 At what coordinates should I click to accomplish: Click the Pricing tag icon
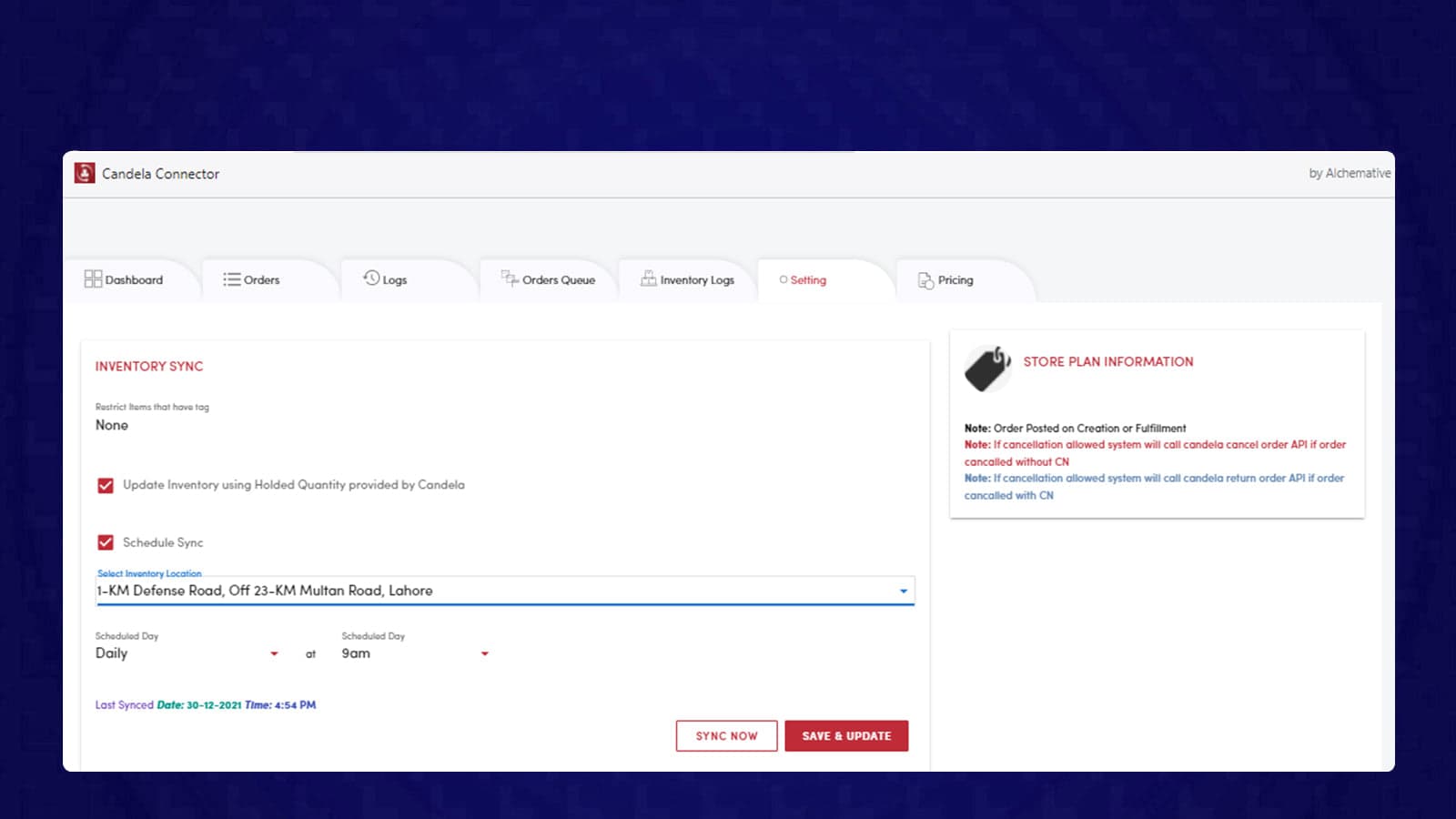pos(926,280)
